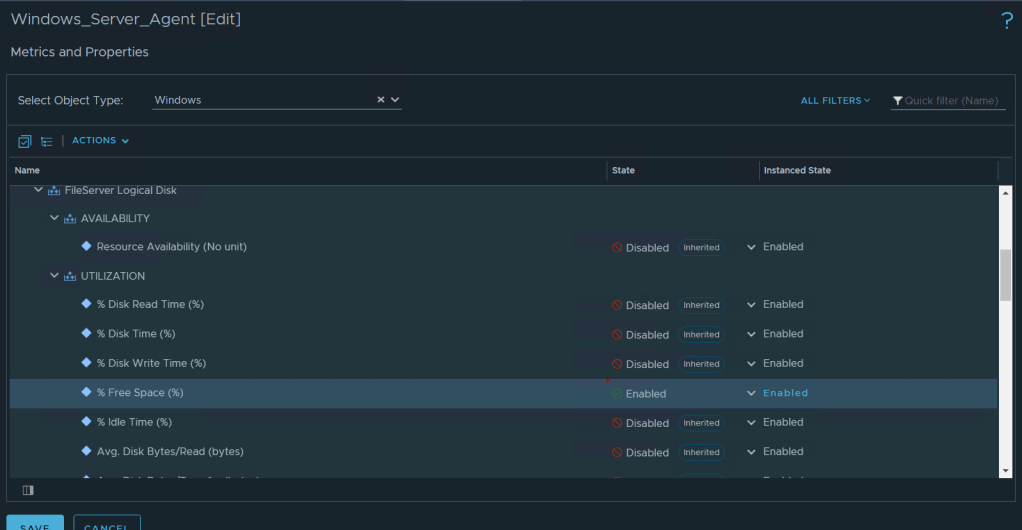
Task: Open the ACTIONS menu
Action: (100, 141)
